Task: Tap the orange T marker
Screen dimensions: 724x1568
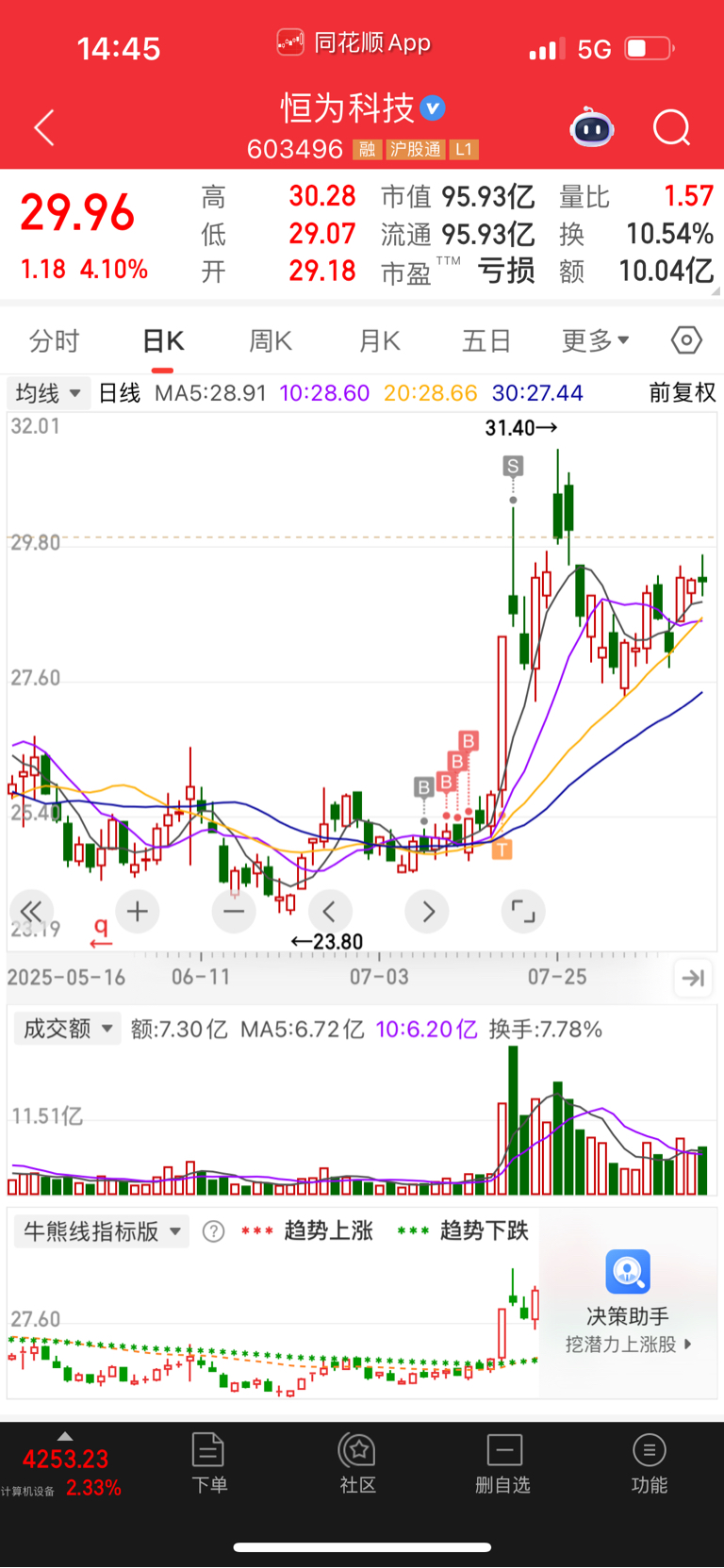Action: [502, 850]
